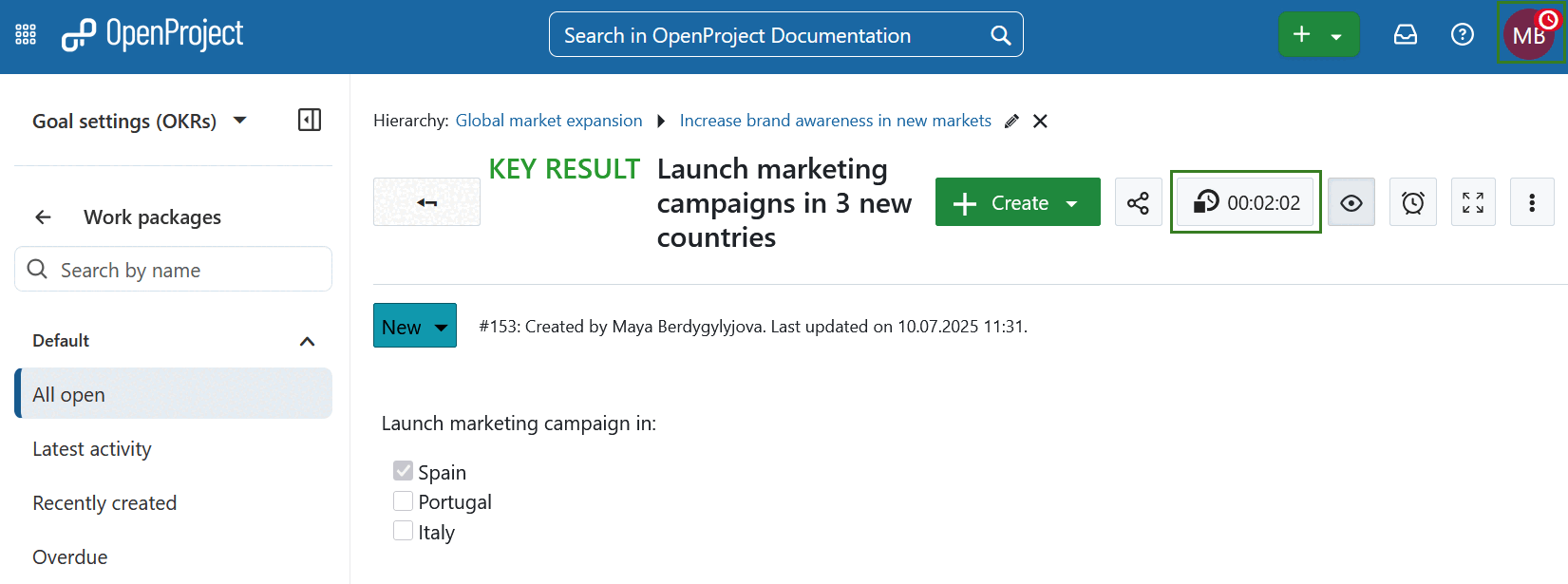Toggle watch work package eye button

(x=1351, y=202)
